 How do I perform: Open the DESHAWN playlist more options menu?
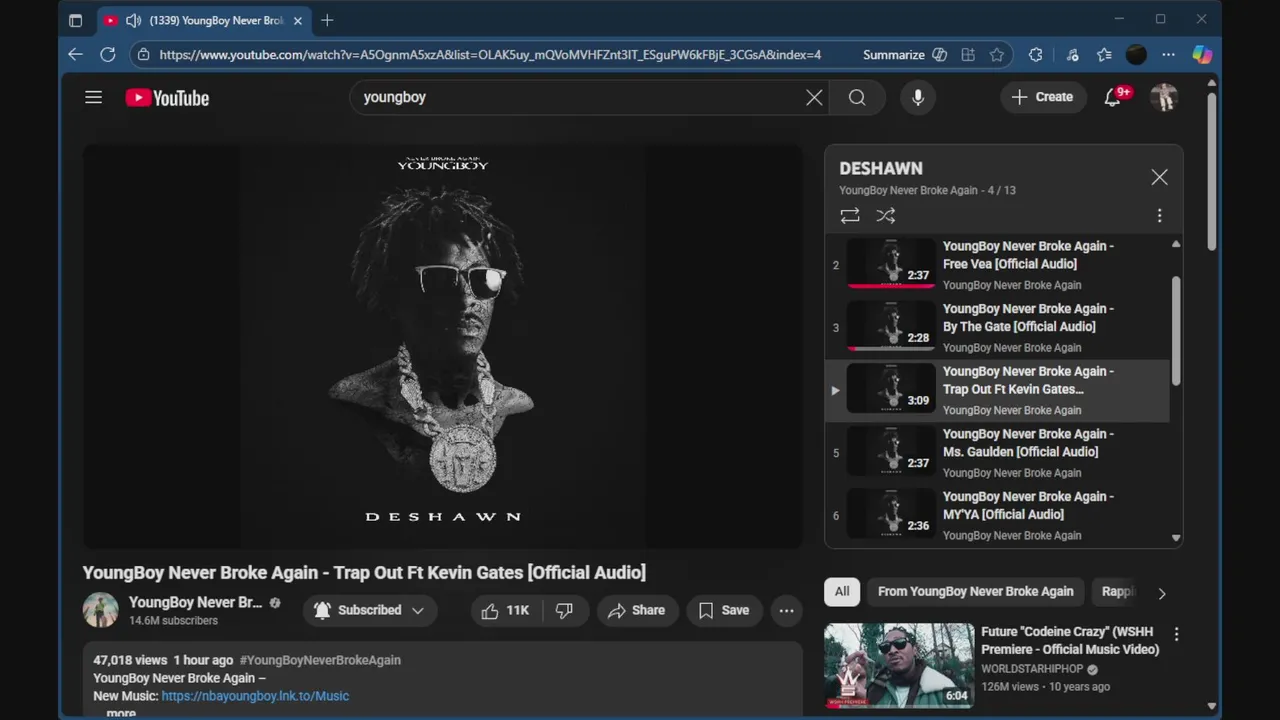point(1159,215)
